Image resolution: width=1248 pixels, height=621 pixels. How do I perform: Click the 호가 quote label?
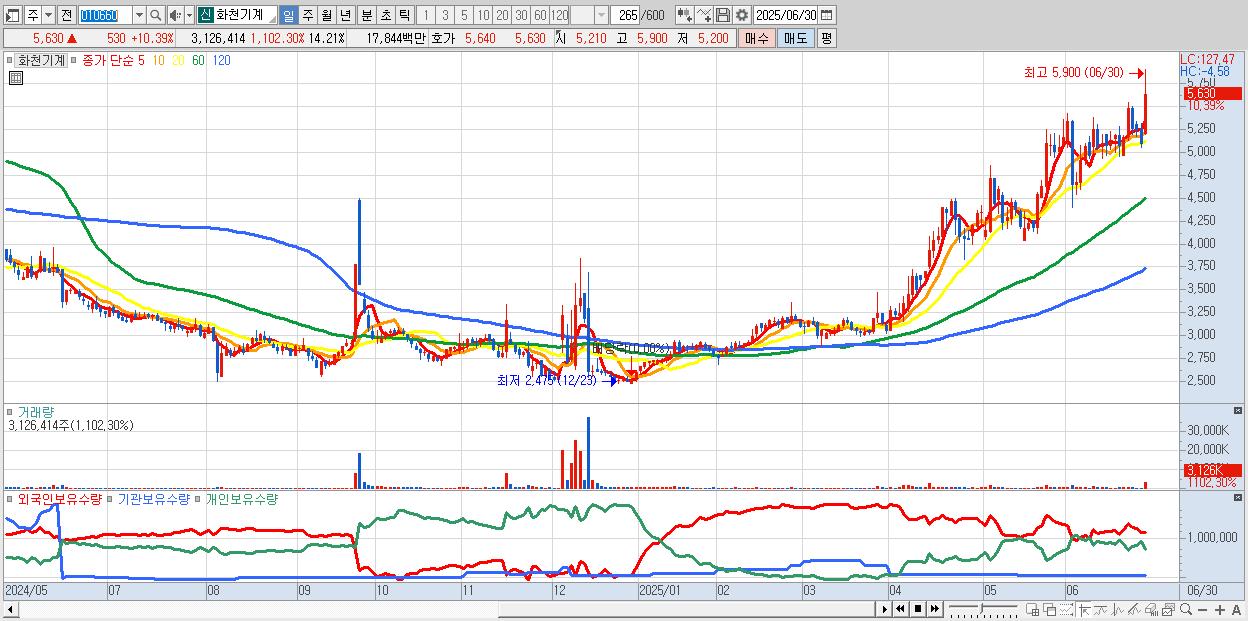point(442,38)
